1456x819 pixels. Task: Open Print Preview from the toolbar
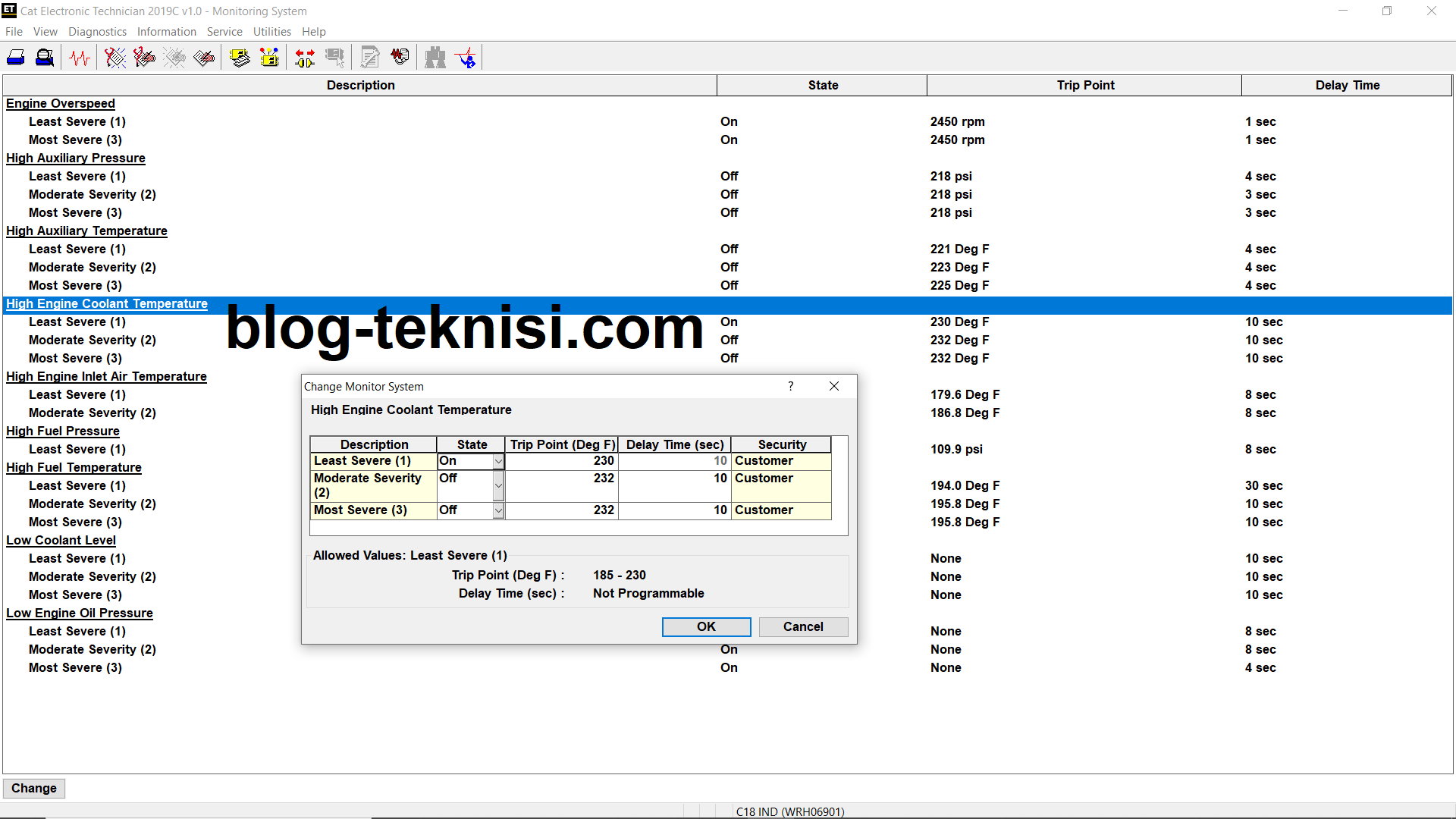tap(44, 57)
